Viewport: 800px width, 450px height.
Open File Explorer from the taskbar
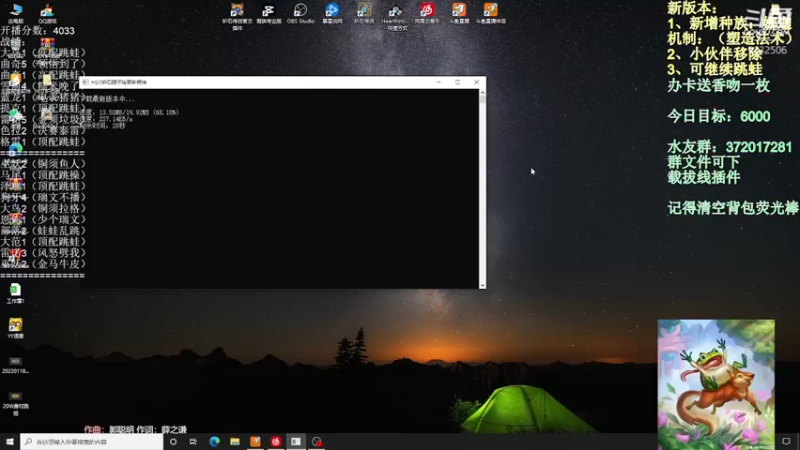coord(235,442)
